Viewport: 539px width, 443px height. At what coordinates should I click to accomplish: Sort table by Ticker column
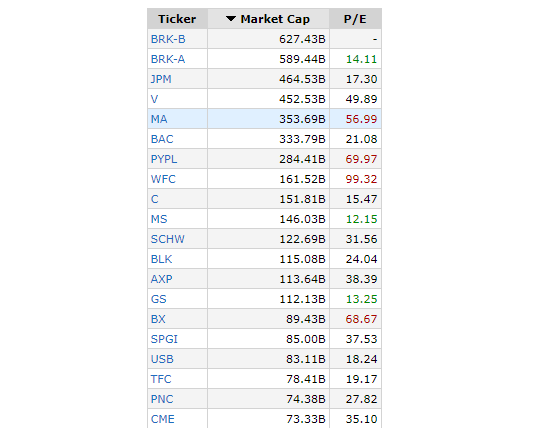[x=177, y=19]
